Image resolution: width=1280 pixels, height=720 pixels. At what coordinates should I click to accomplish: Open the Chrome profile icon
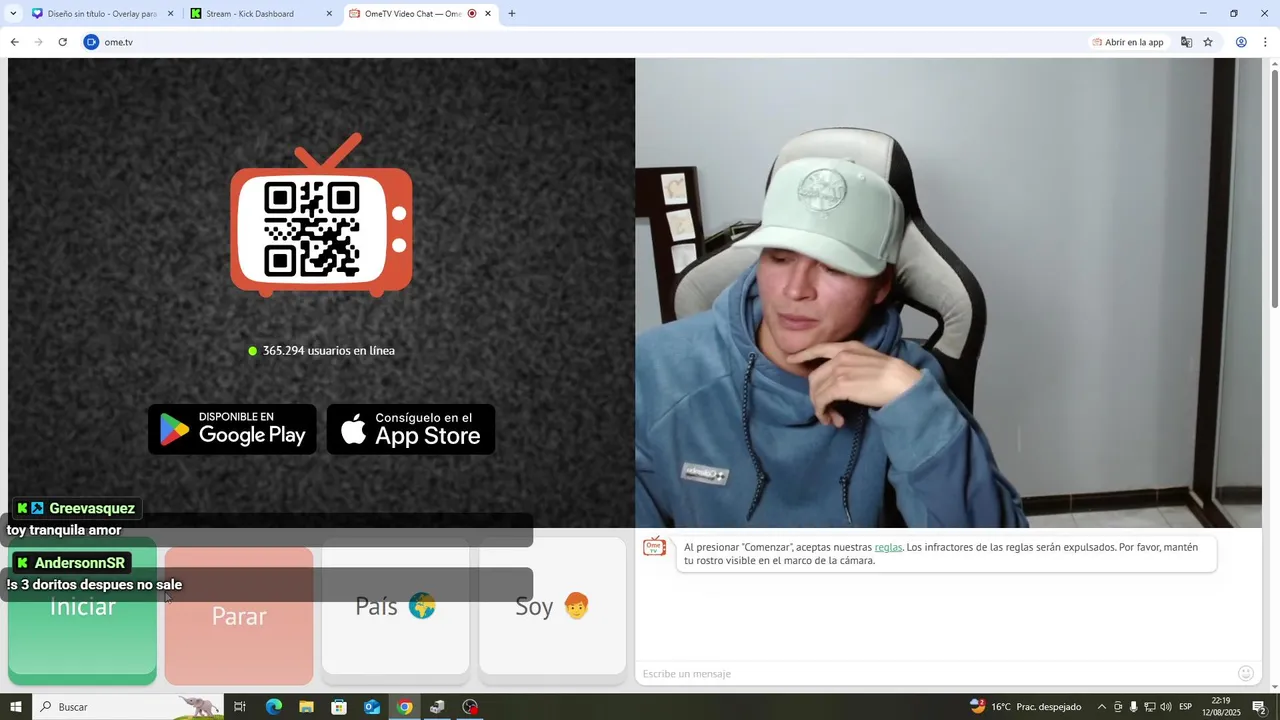[1241, 42]
